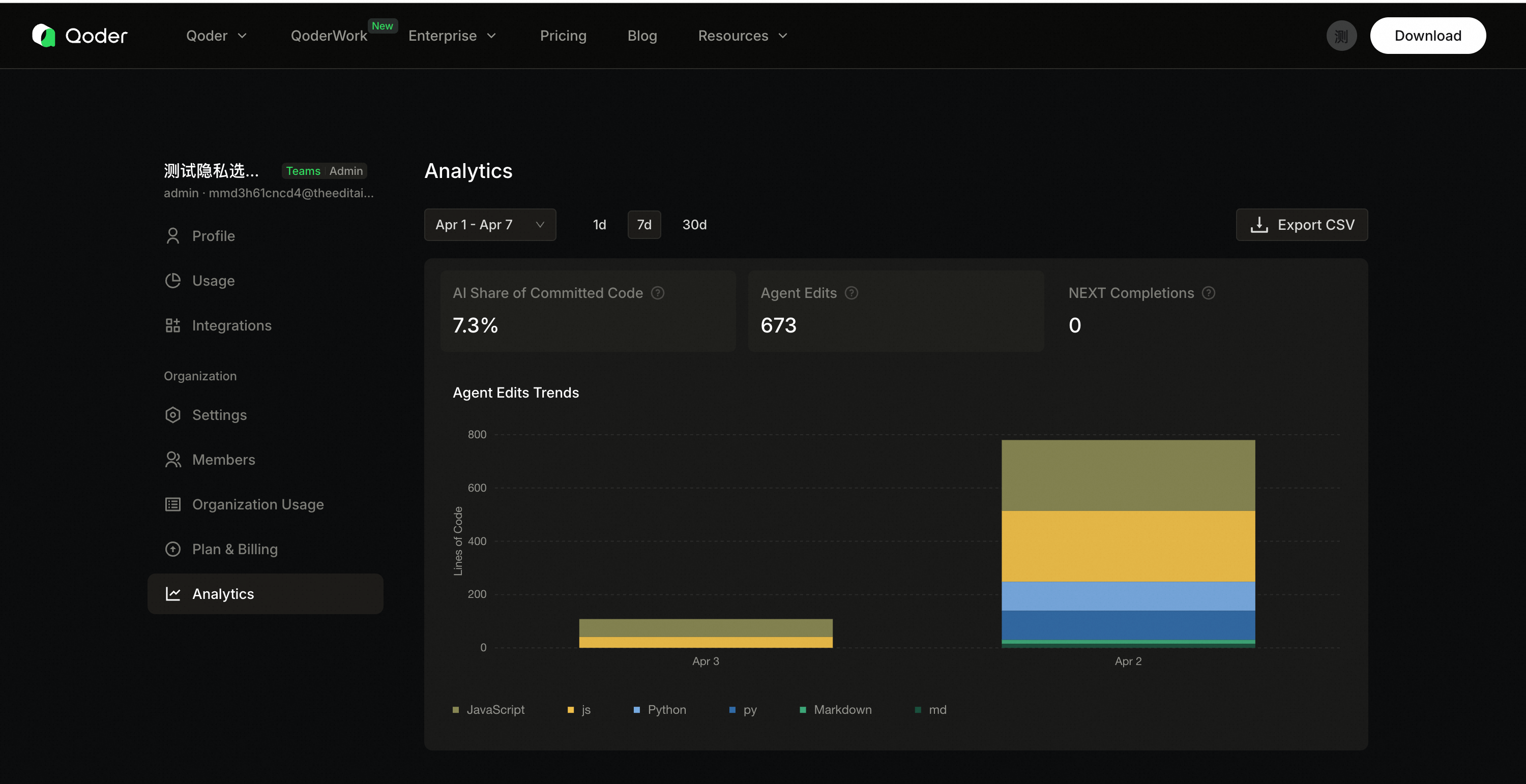The width and height of the screenshot is (1526, 784).
Task: Toggle Python legend swatch
Action: tap(637, 710)
